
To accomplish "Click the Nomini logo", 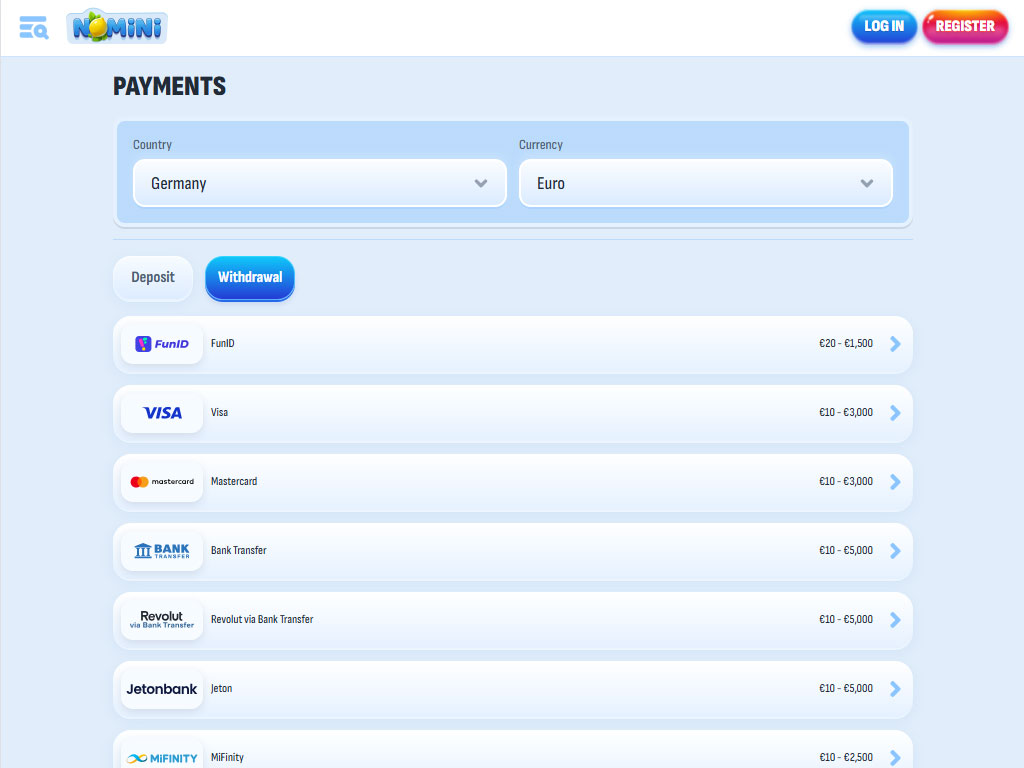I will pyautogui.click(x=117, y=27).
